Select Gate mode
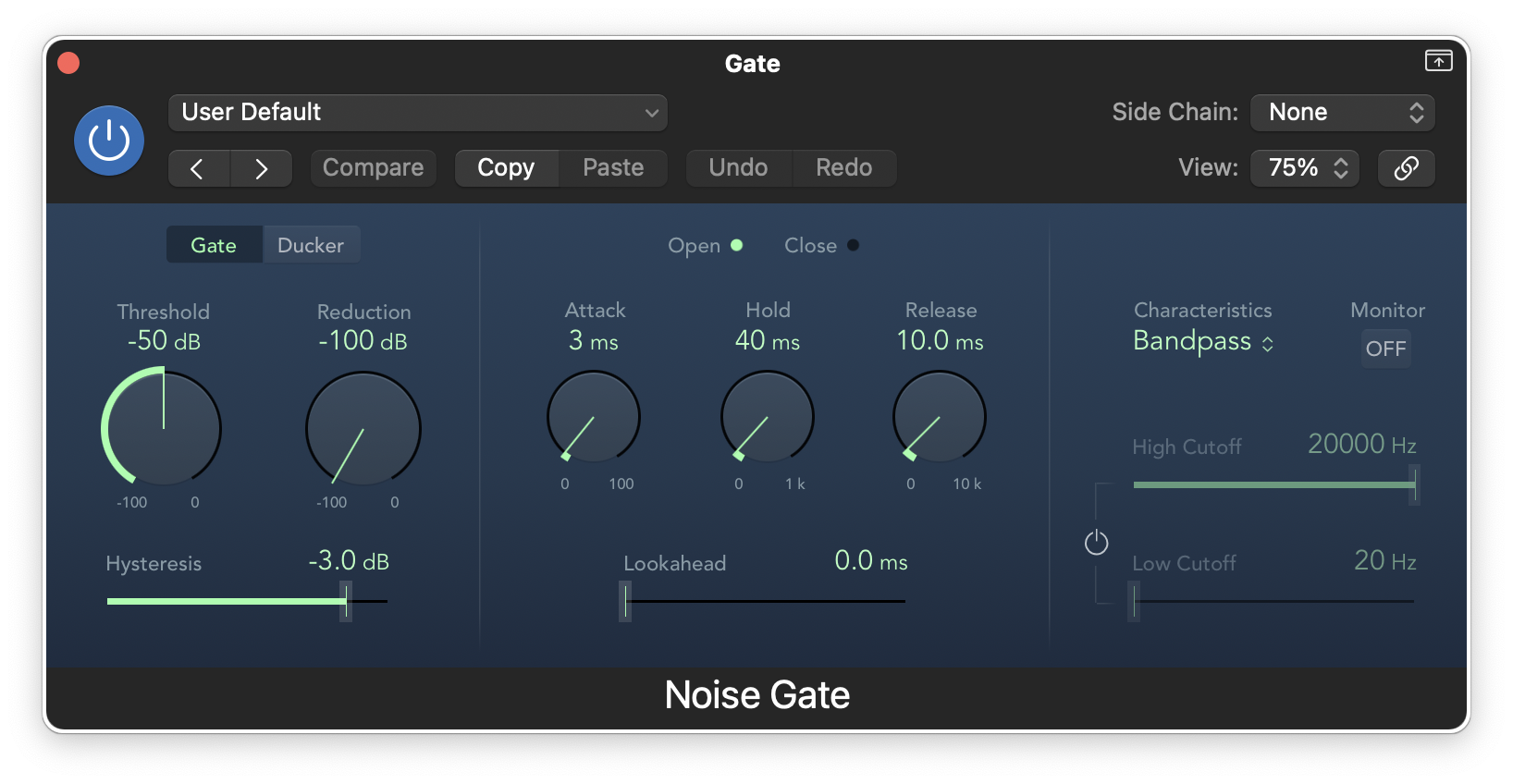Screen dimensions: 1513x784 coord(214,245)
